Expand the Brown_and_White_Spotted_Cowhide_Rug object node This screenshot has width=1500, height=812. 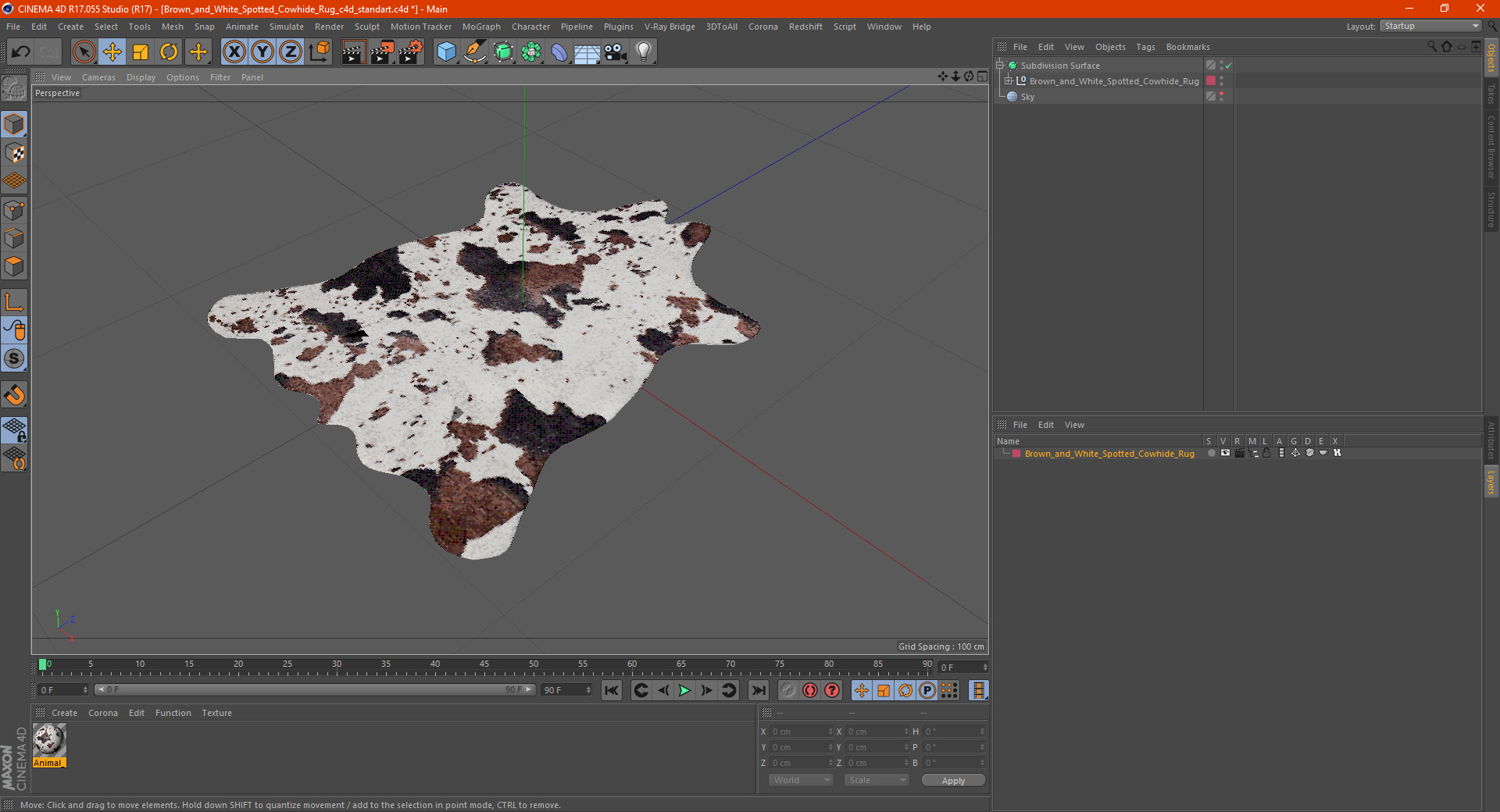pyautogui.click(x=1009, y=81)
